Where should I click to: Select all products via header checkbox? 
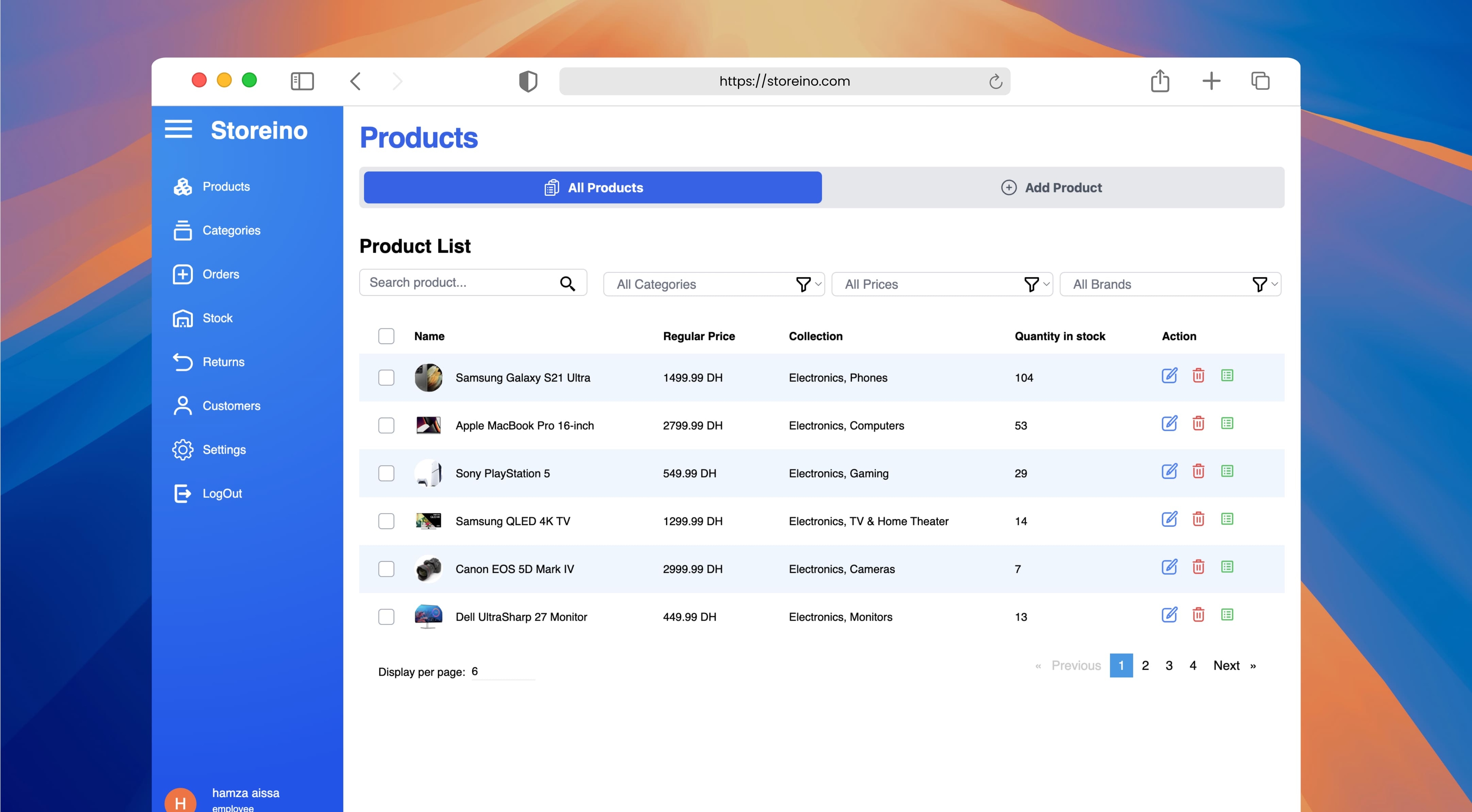386,336
